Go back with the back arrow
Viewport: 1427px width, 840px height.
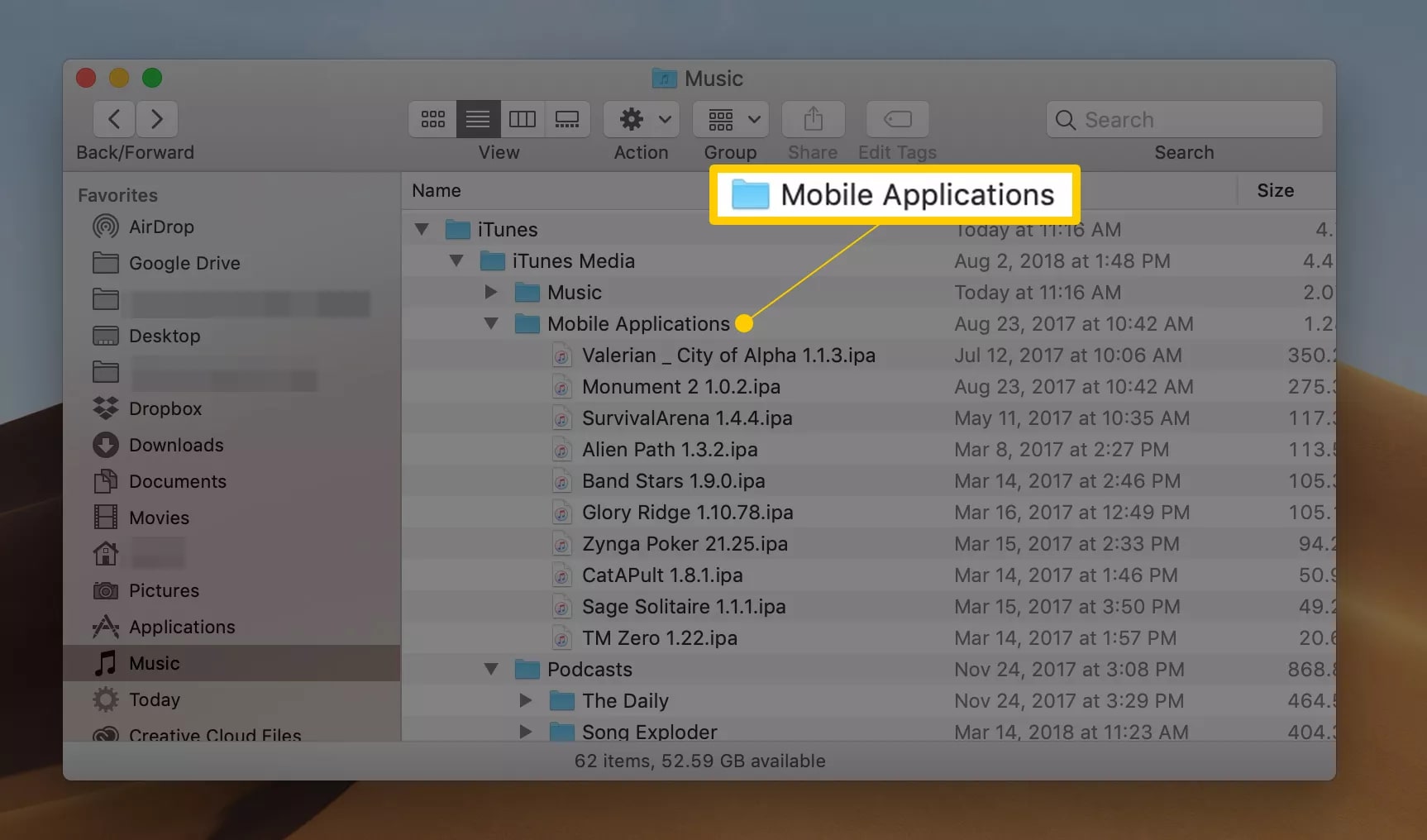[115, 119]
